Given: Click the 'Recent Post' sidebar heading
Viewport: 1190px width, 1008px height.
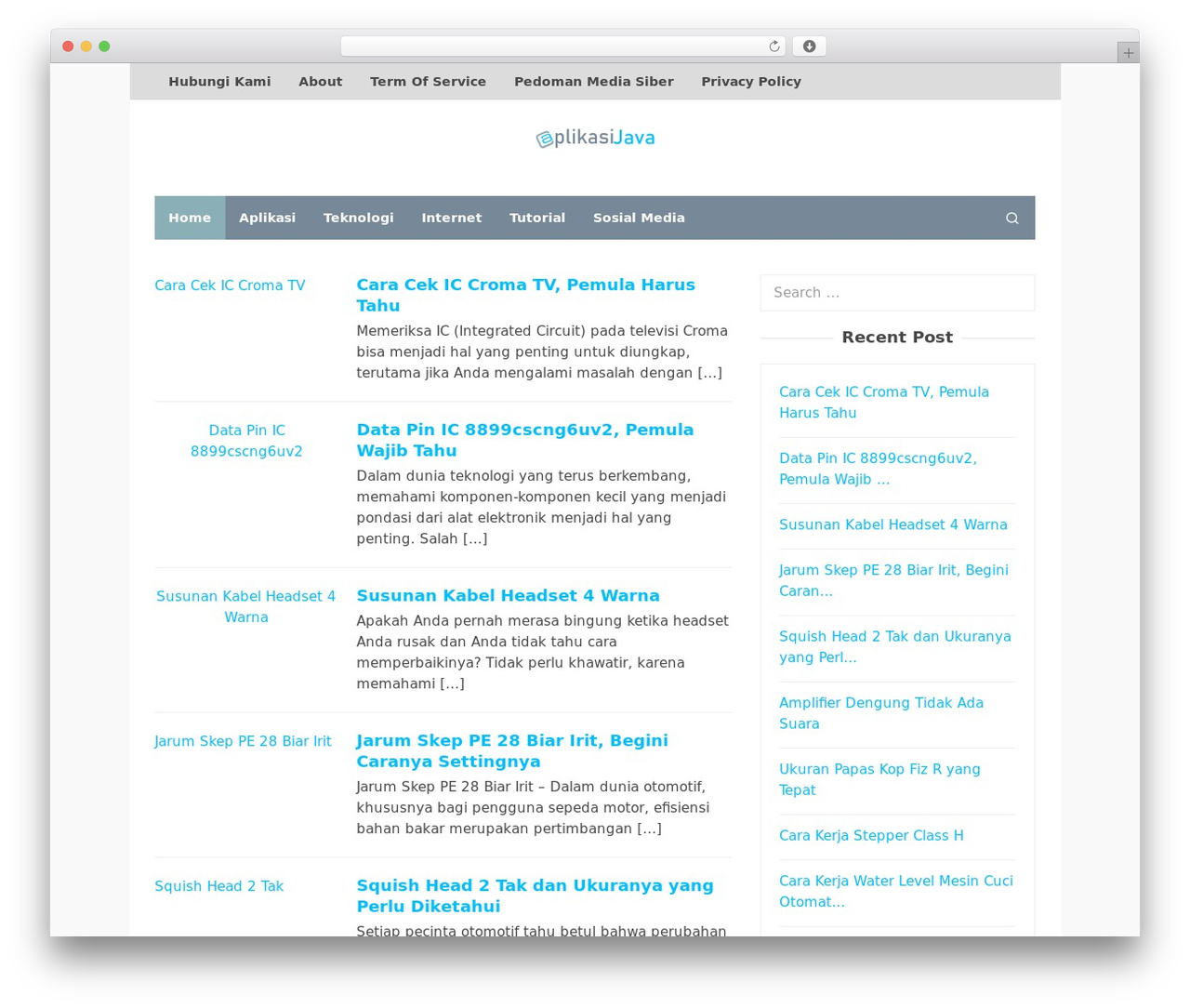Looking at the screenshot, I should [x=897, y=338].
